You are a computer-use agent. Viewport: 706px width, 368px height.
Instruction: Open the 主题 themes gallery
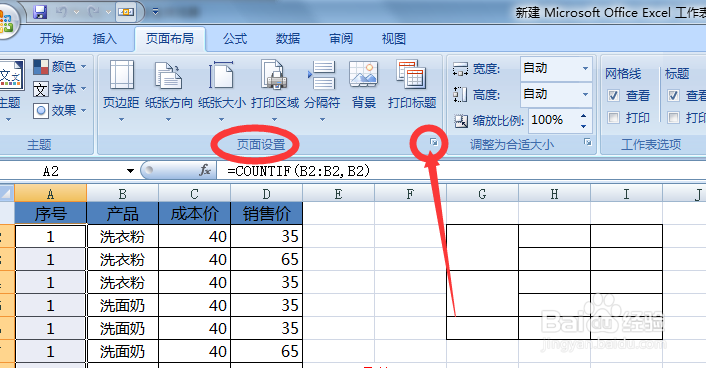[10, 90]
